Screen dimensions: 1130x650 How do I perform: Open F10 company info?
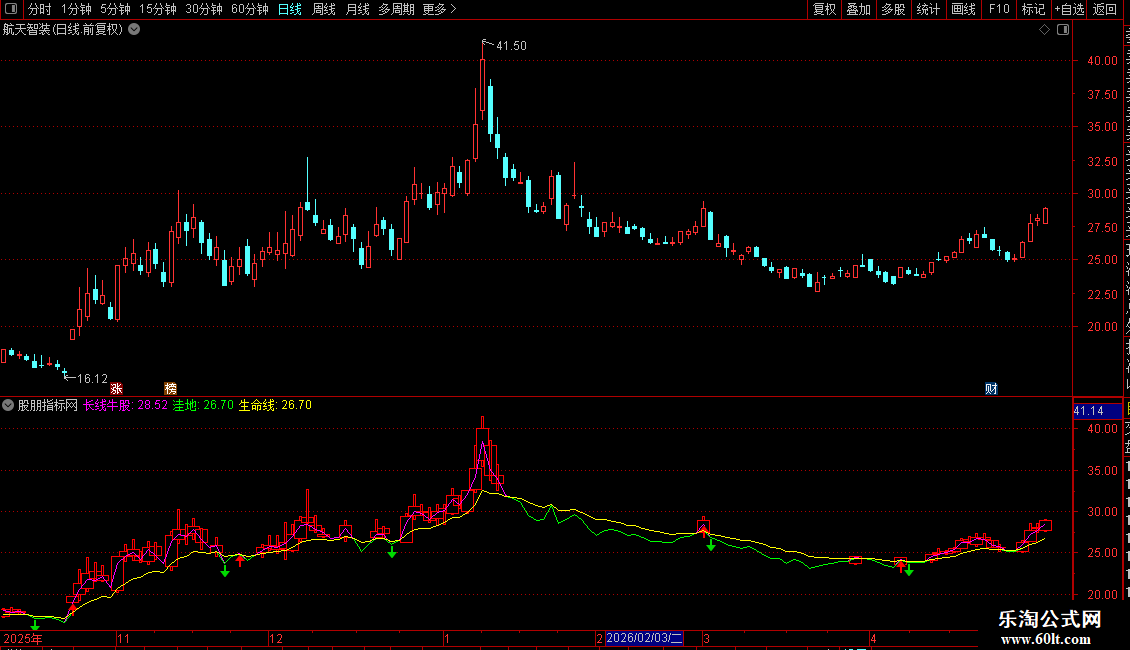(x=999, y=9)
